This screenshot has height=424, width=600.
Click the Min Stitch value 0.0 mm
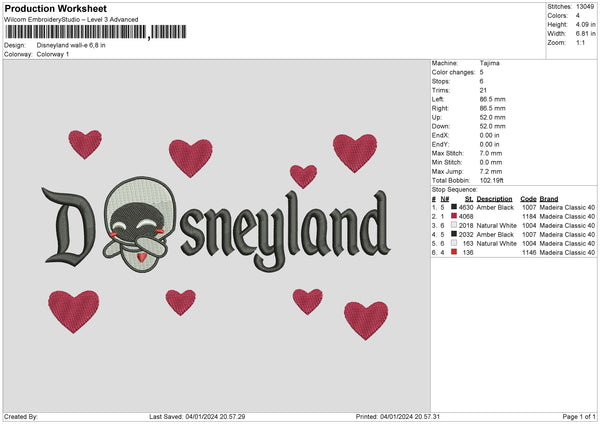click(491, 162)
